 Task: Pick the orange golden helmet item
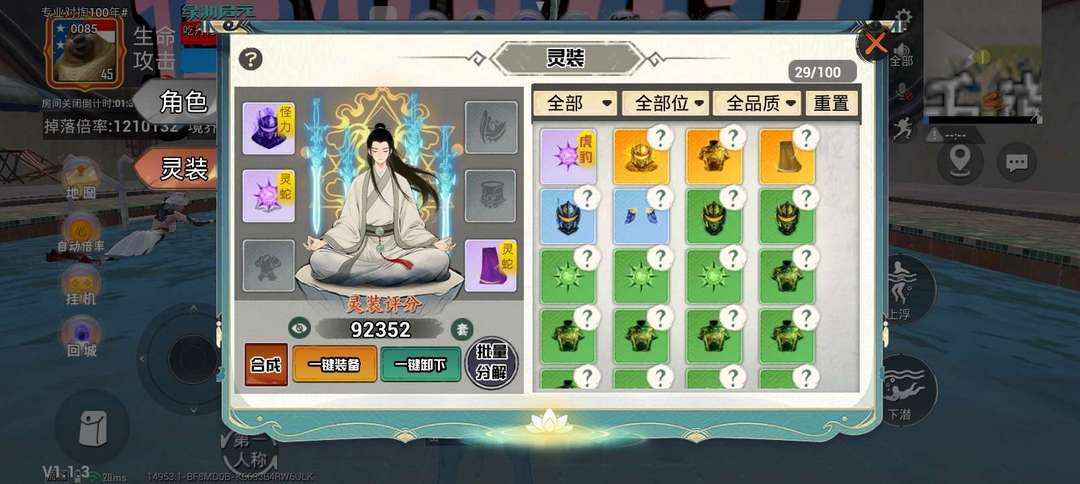pos(641,156)
